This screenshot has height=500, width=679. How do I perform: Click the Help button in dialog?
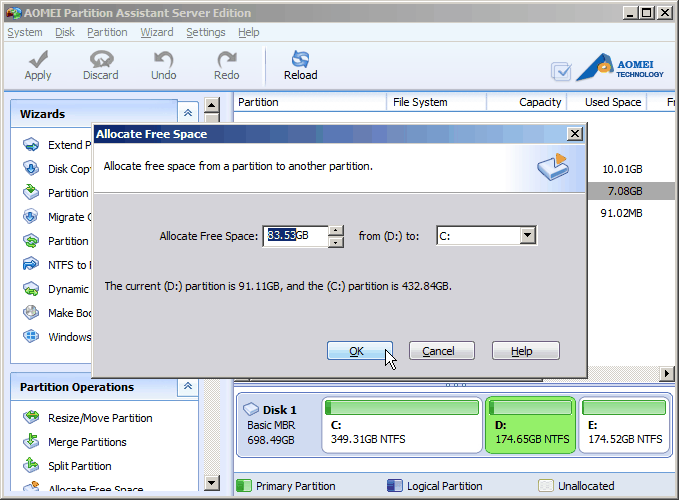tap(526, 351)
